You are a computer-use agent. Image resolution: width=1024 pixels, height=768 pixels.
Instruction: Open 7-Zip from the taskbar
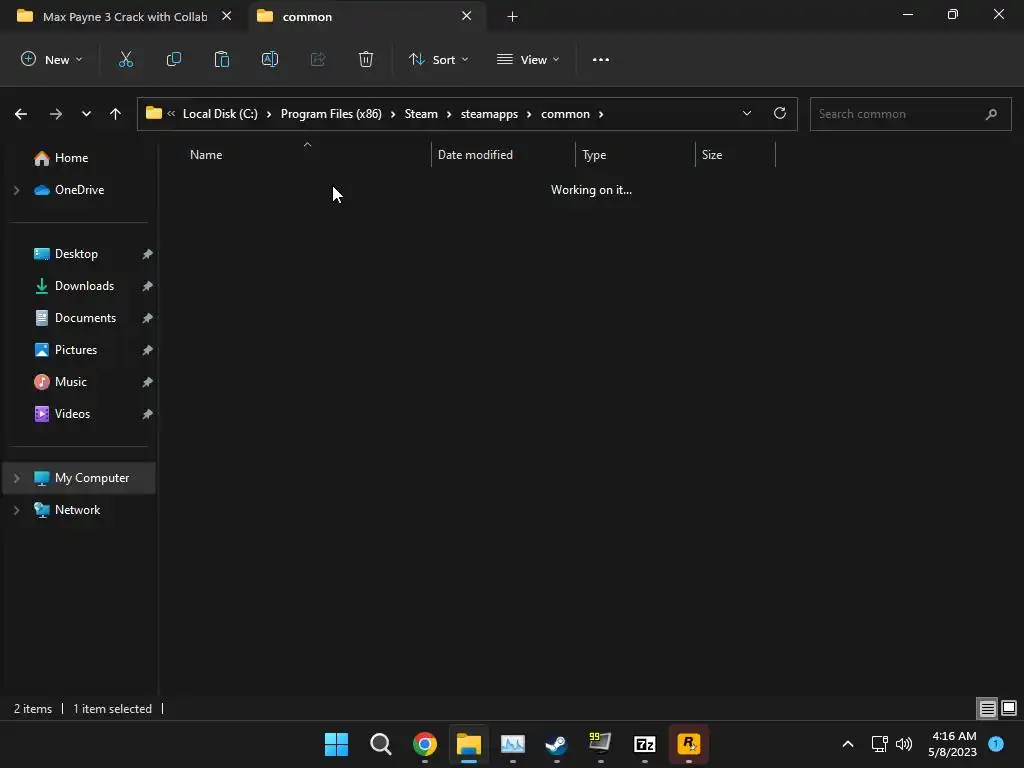(x=645, y=744)
